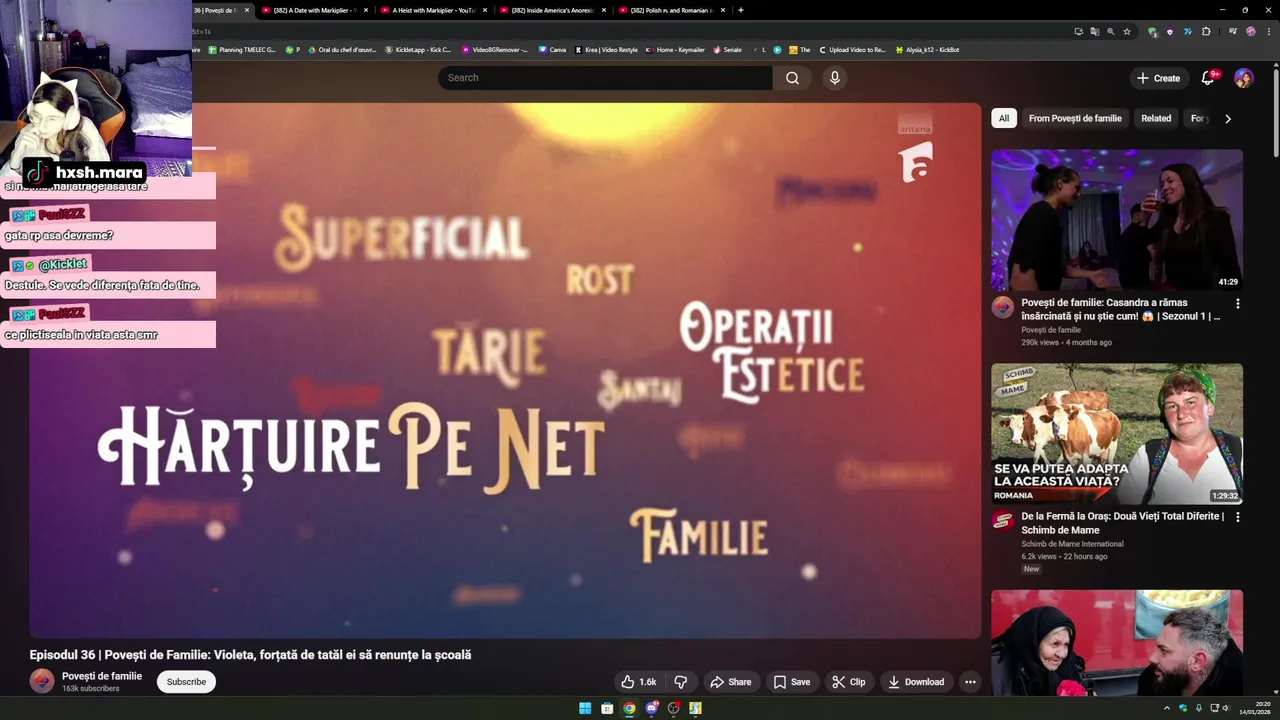
Task: Open 'Oral du chef d'oeuvr...' bookmark
Action: (x=342, y=49)
